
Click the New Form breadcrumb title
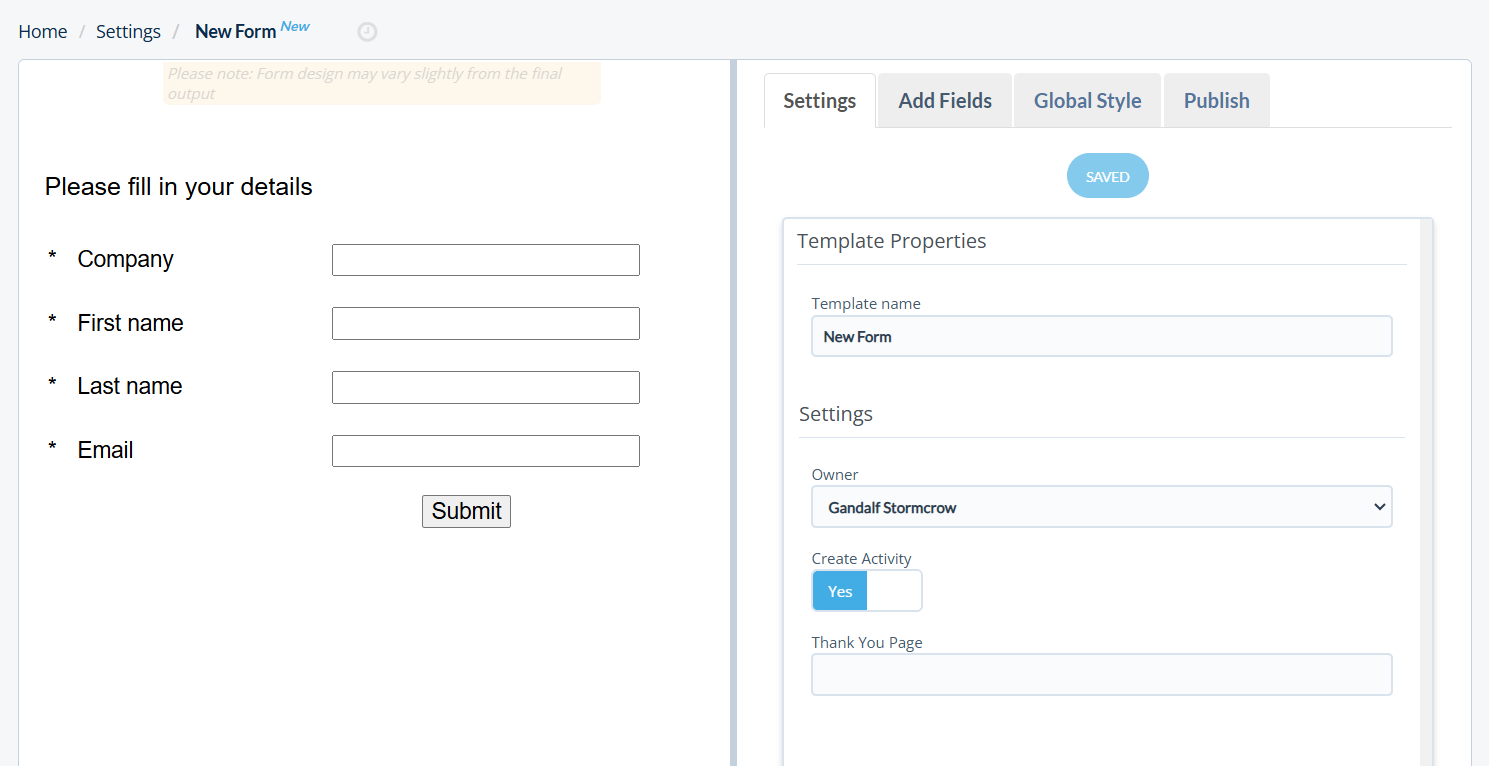click(235, 31)
